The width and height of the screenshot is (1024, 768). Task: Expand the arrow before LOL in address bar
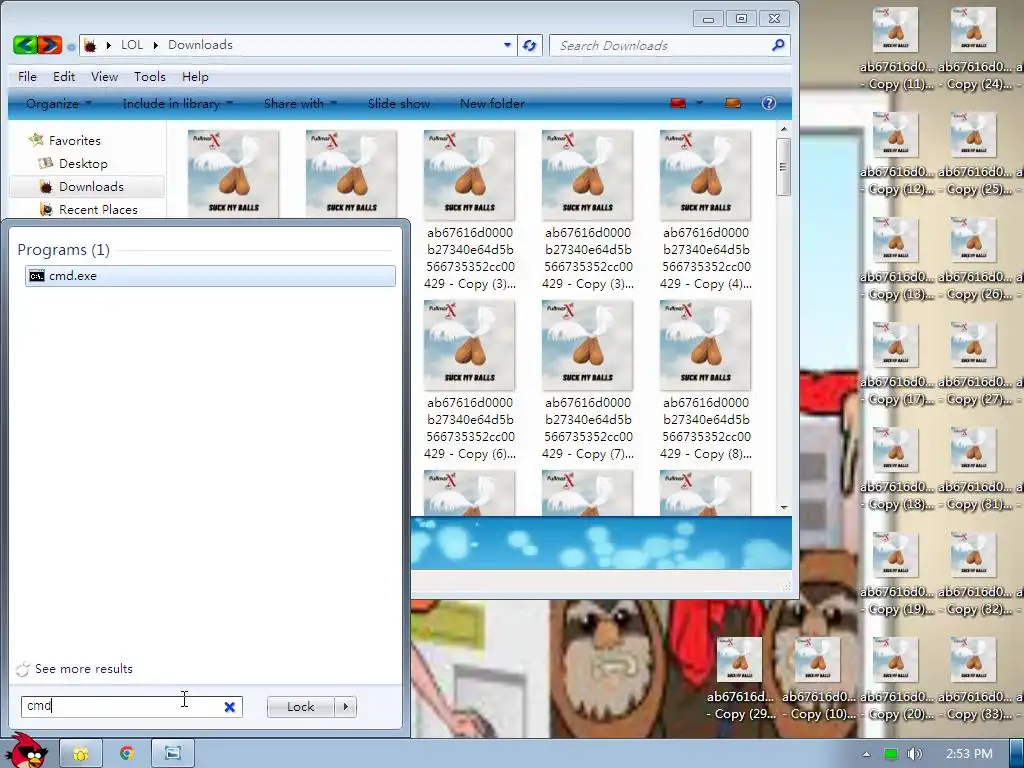108,45
